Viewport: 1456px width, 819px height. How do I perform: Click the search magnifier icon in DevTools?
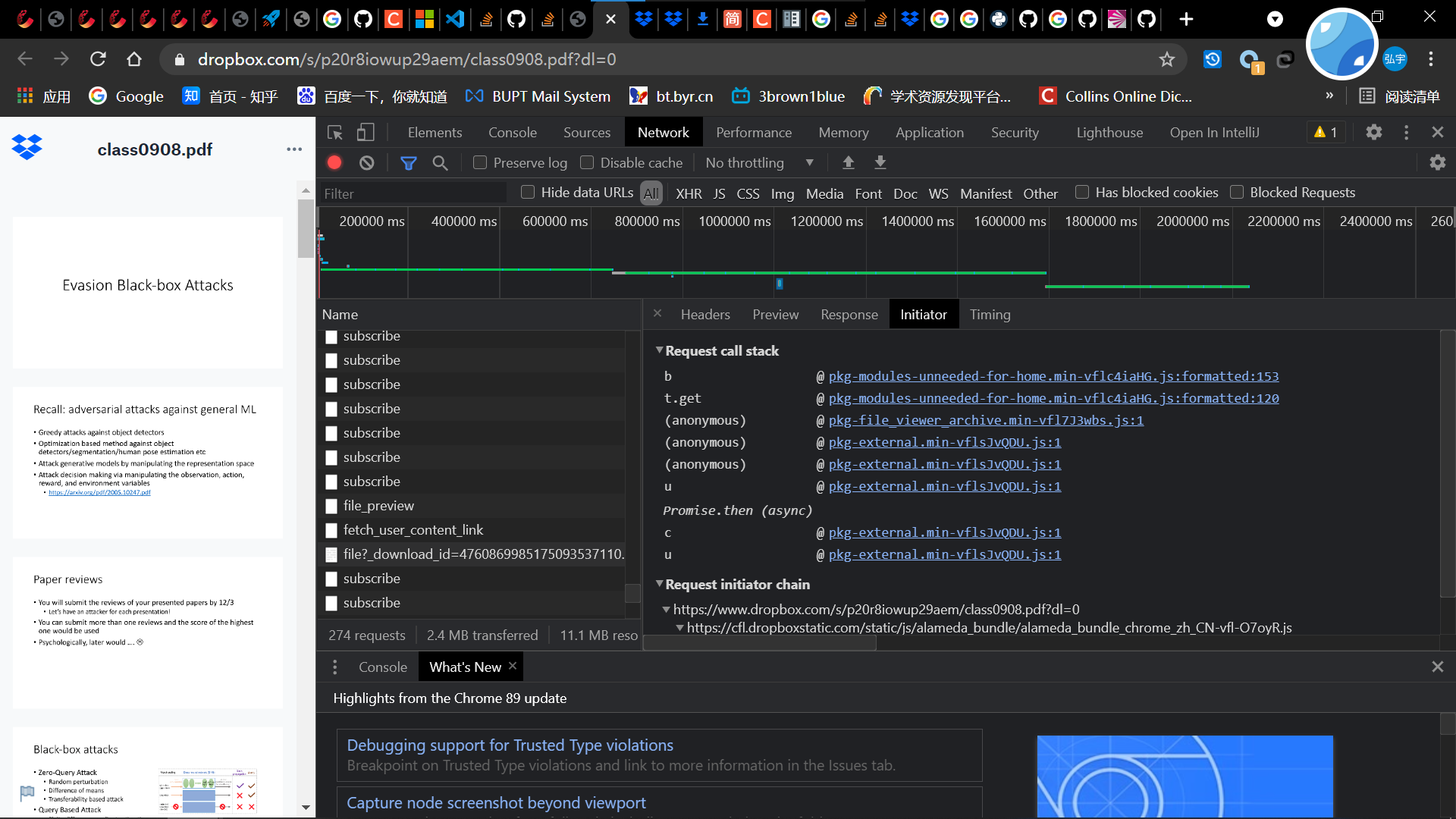click(x=440, y=162)
